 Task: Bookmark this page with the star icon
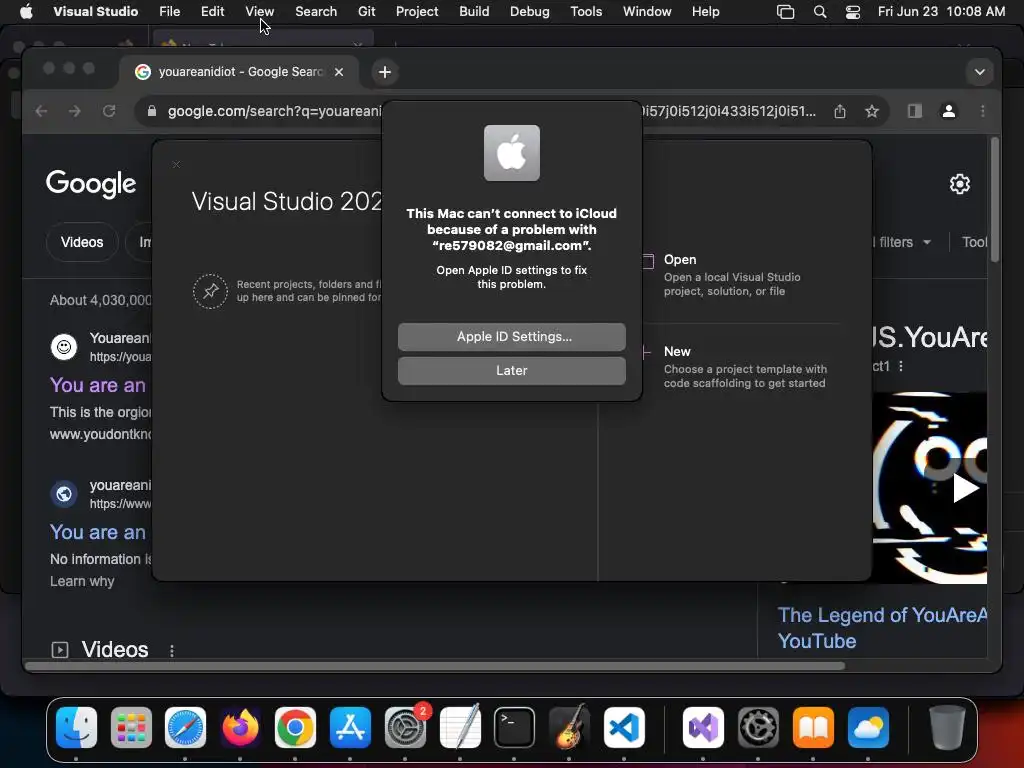(x=872, y=111)
